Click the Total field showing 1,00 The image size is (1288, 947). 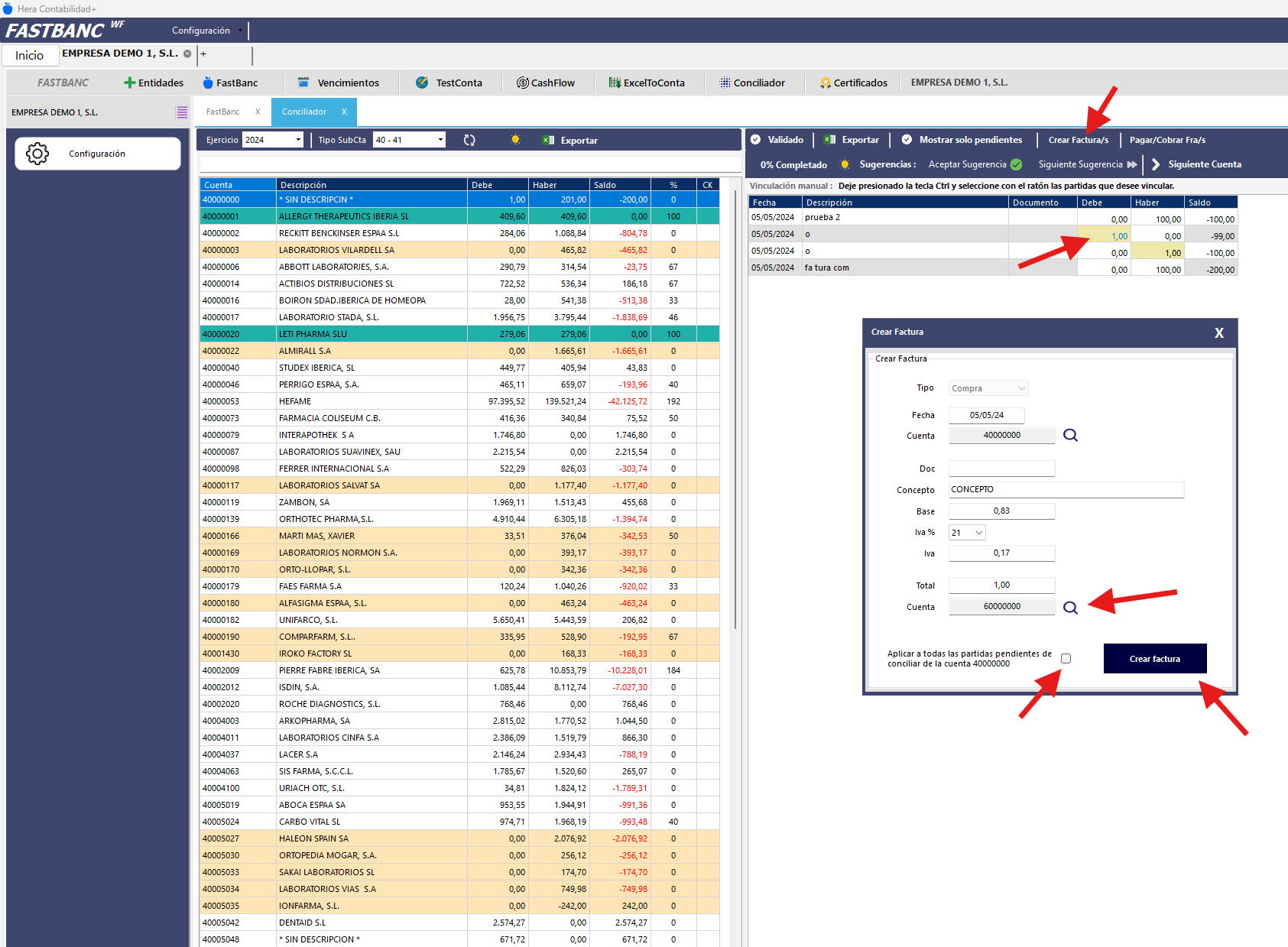[1001, 585]
